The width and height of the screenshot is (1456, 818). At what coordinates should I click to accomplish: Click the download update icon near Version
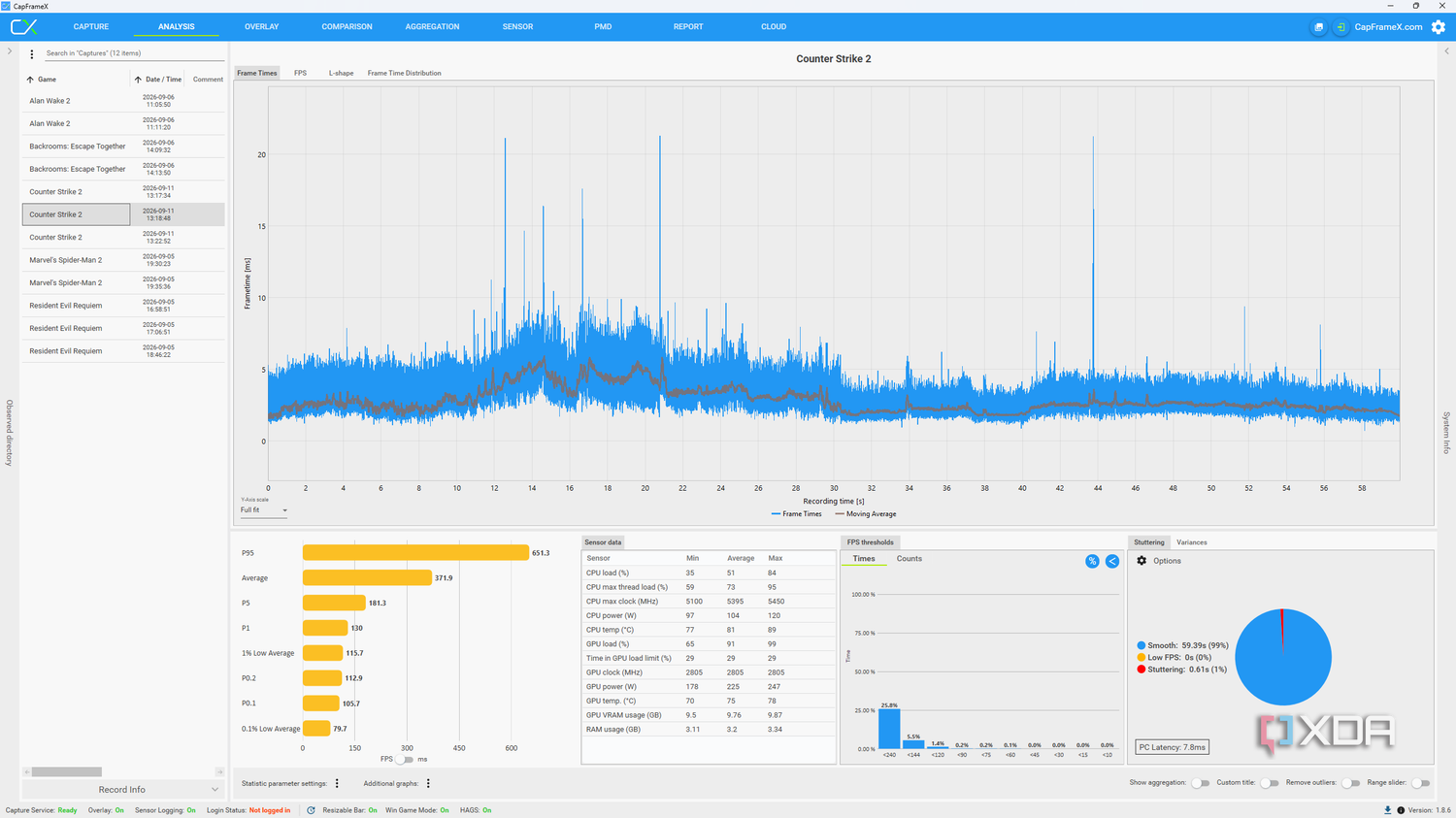pyautogui.click(x=1387, y=810)
